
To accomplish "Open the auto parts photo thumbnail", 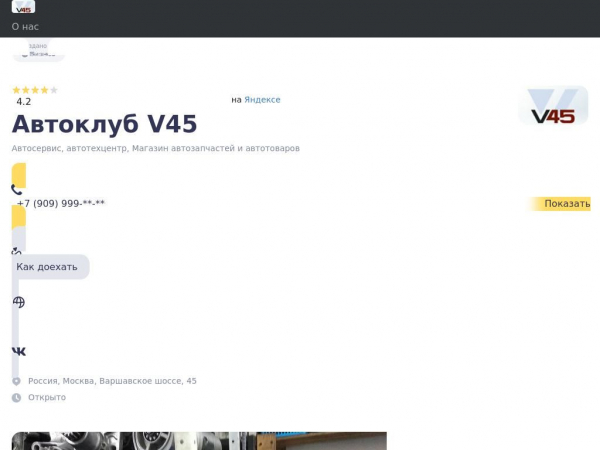I will [x=199, y=441].
